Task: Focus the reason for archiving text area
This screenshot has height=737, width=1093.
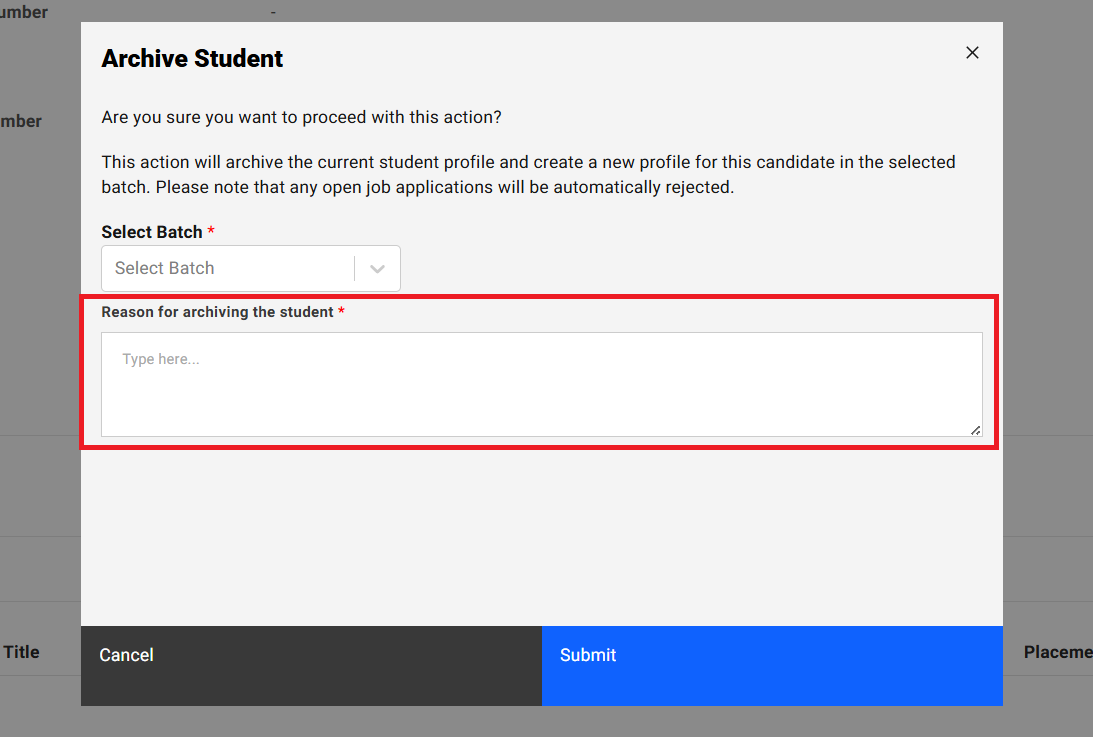Action: click(x=541, y=384)
